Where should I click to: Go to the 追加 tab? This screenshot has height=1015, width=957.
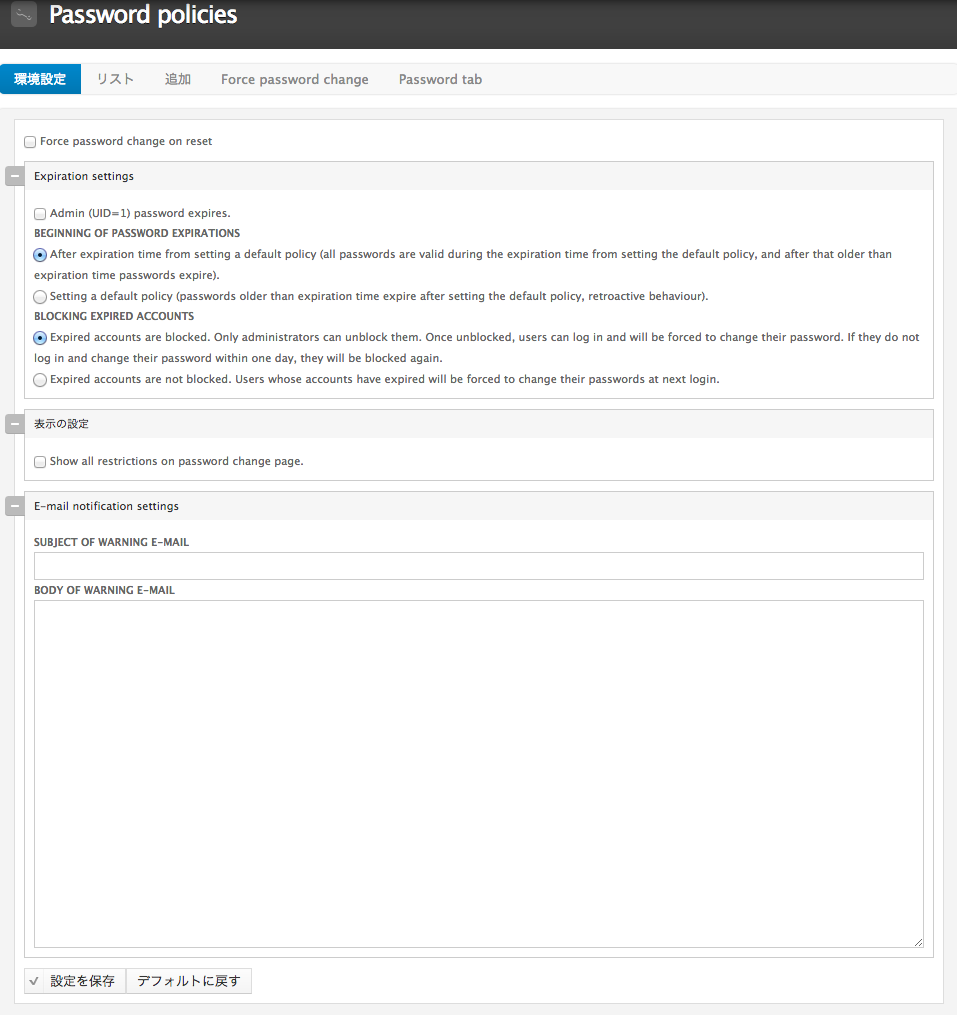click(178, 80)
